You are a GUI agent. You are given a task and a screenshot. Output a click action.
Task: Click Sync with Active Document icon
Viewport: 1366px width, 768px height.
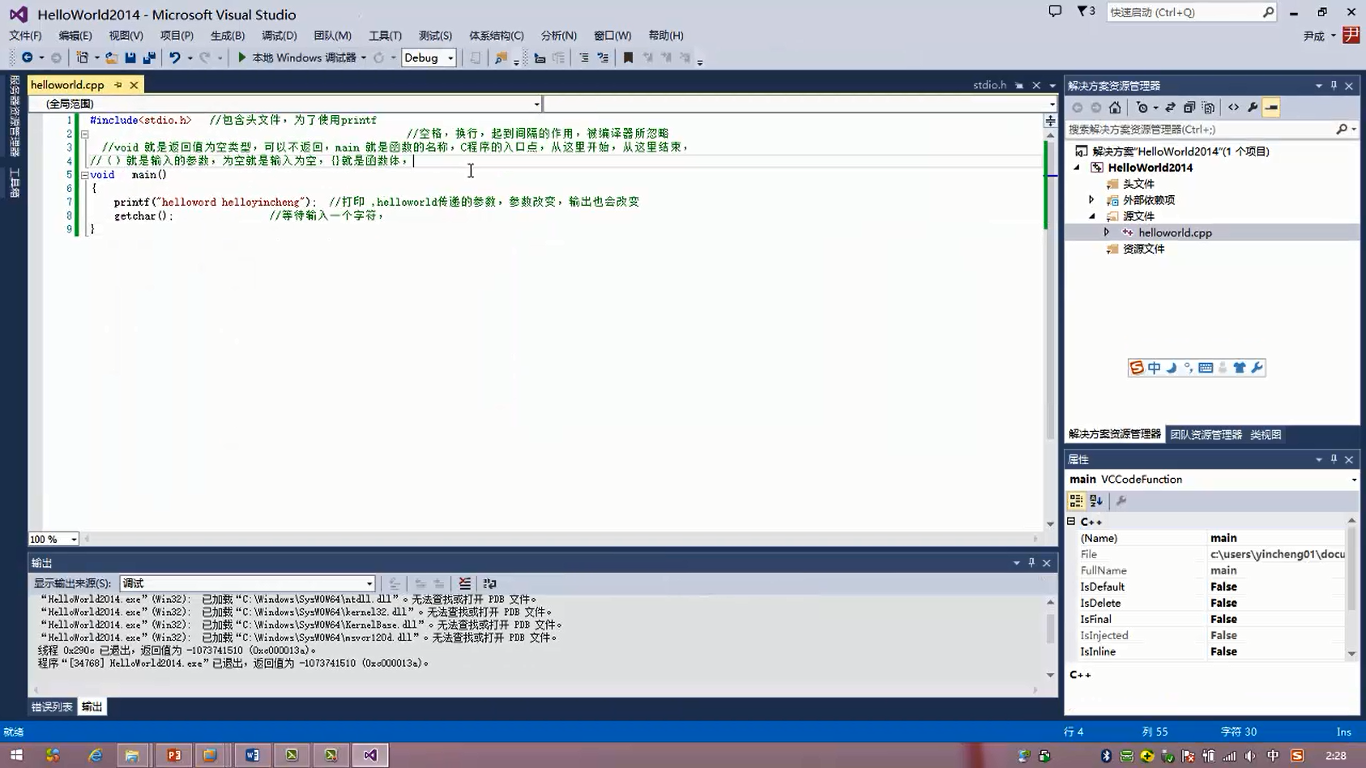[x=1170, y=108]
